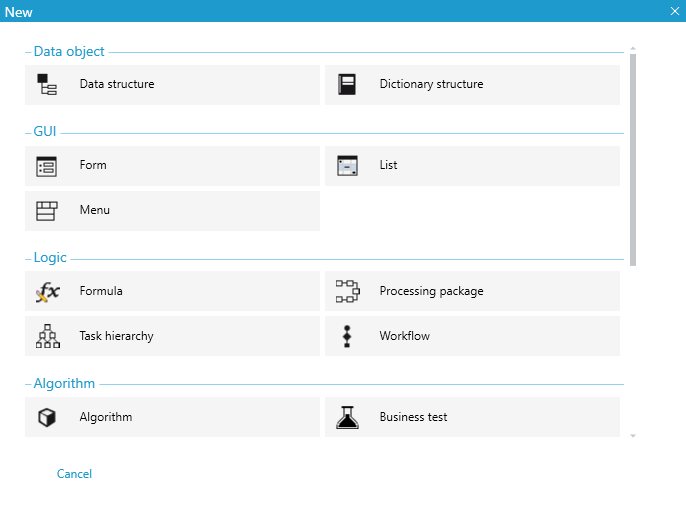The height and width of the screenshot is (514, 686).
Task: Pick the Task hierarchy label
Action: 116,336
